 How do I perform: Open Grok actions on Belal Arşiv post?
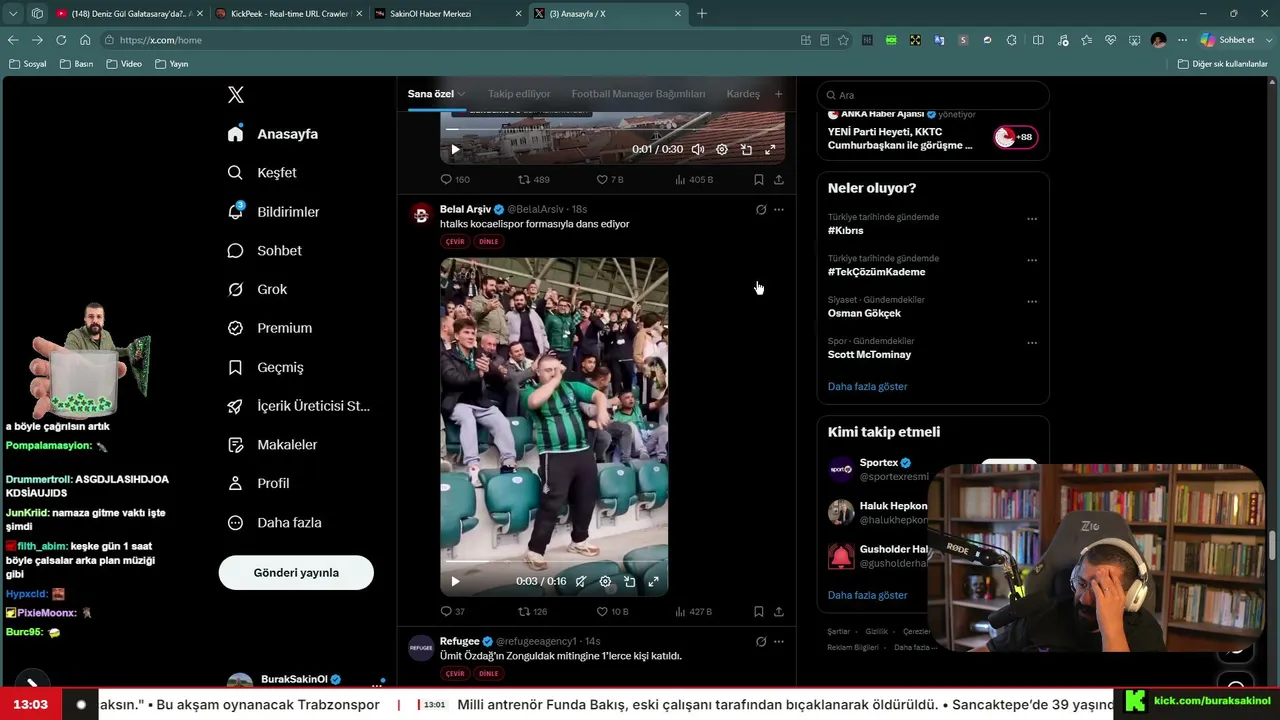(761, 210)
